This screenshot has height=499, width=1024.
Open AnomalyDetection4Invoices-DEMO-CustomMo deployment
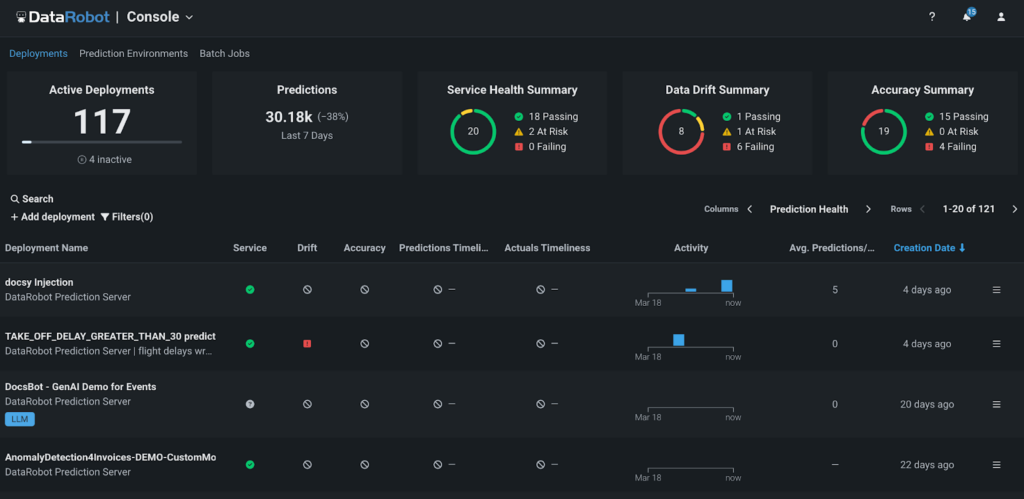tap(110, 458)
